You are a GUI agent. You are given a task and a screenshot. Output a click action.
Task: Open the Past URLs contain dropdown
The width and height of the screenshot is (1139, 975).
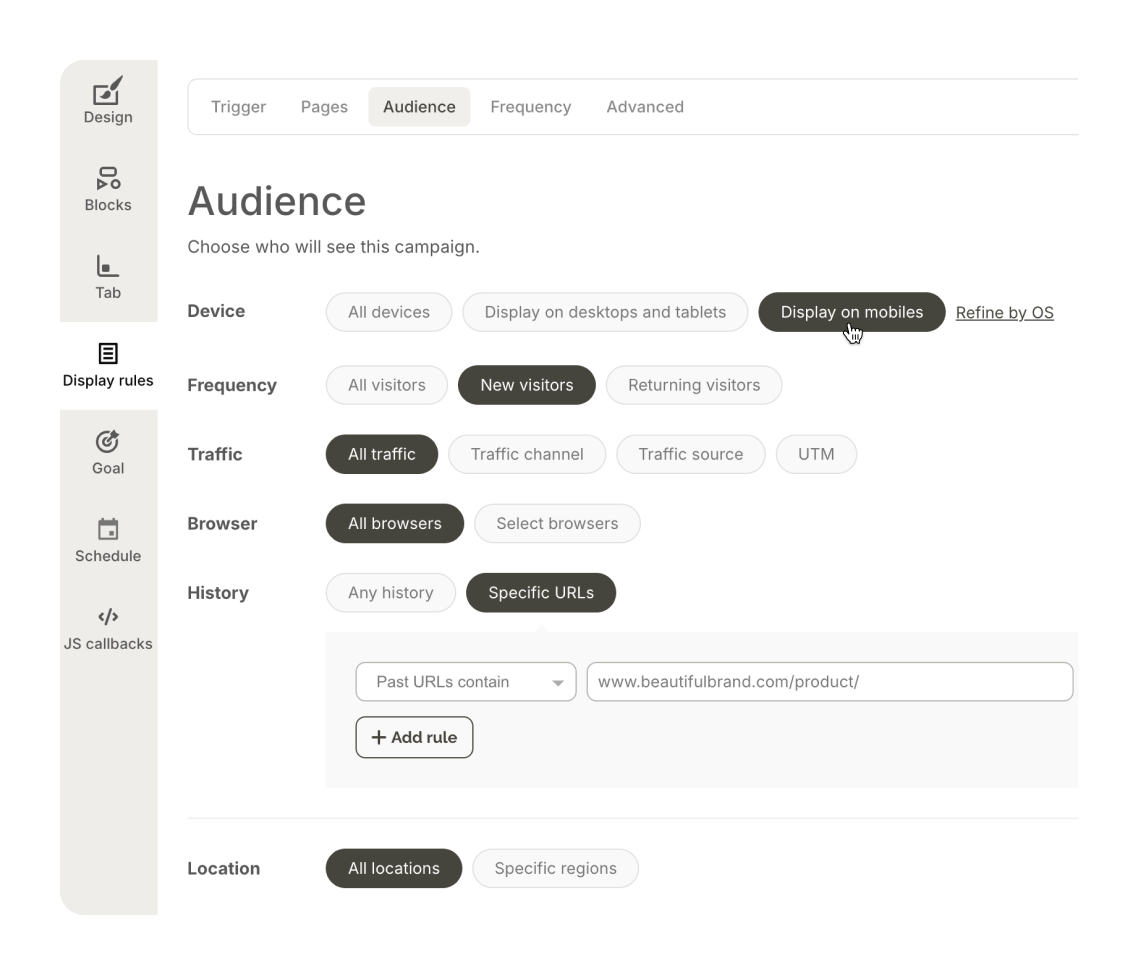(x=465, y=681)
